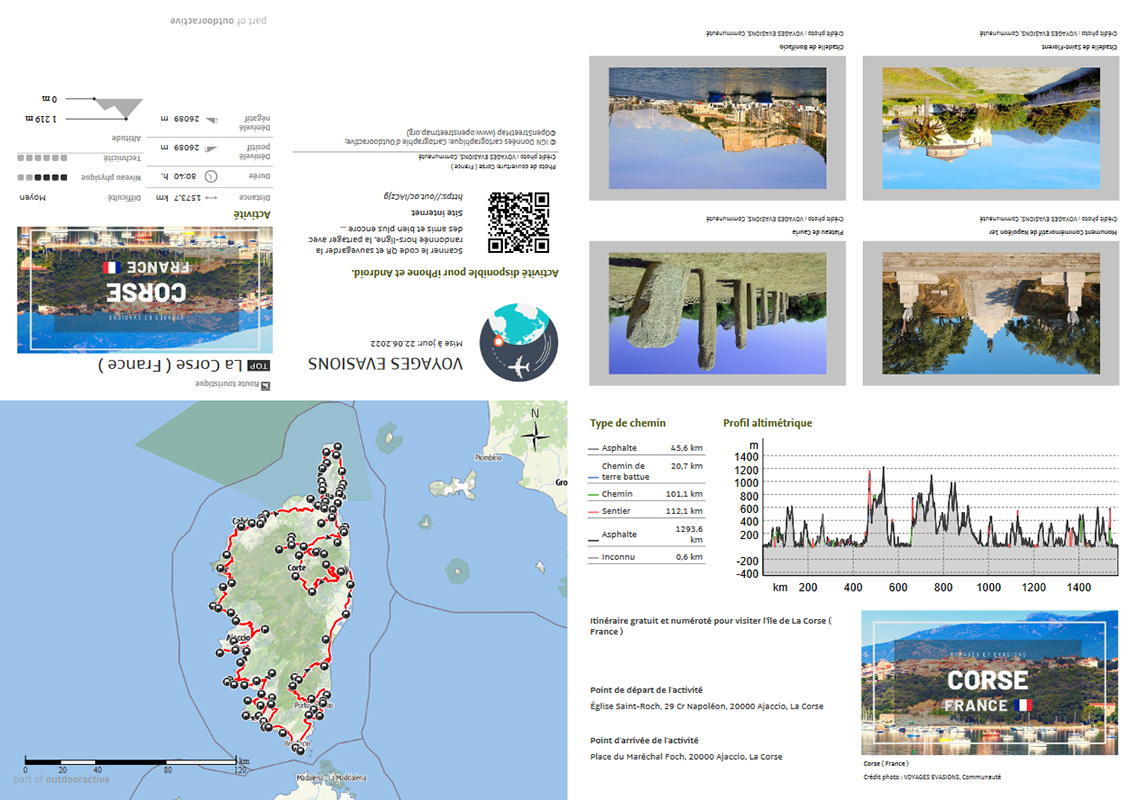This screenshot has height=800, width=1140.
Task: Click the Corte label on the map
Action: click(297, 567)
